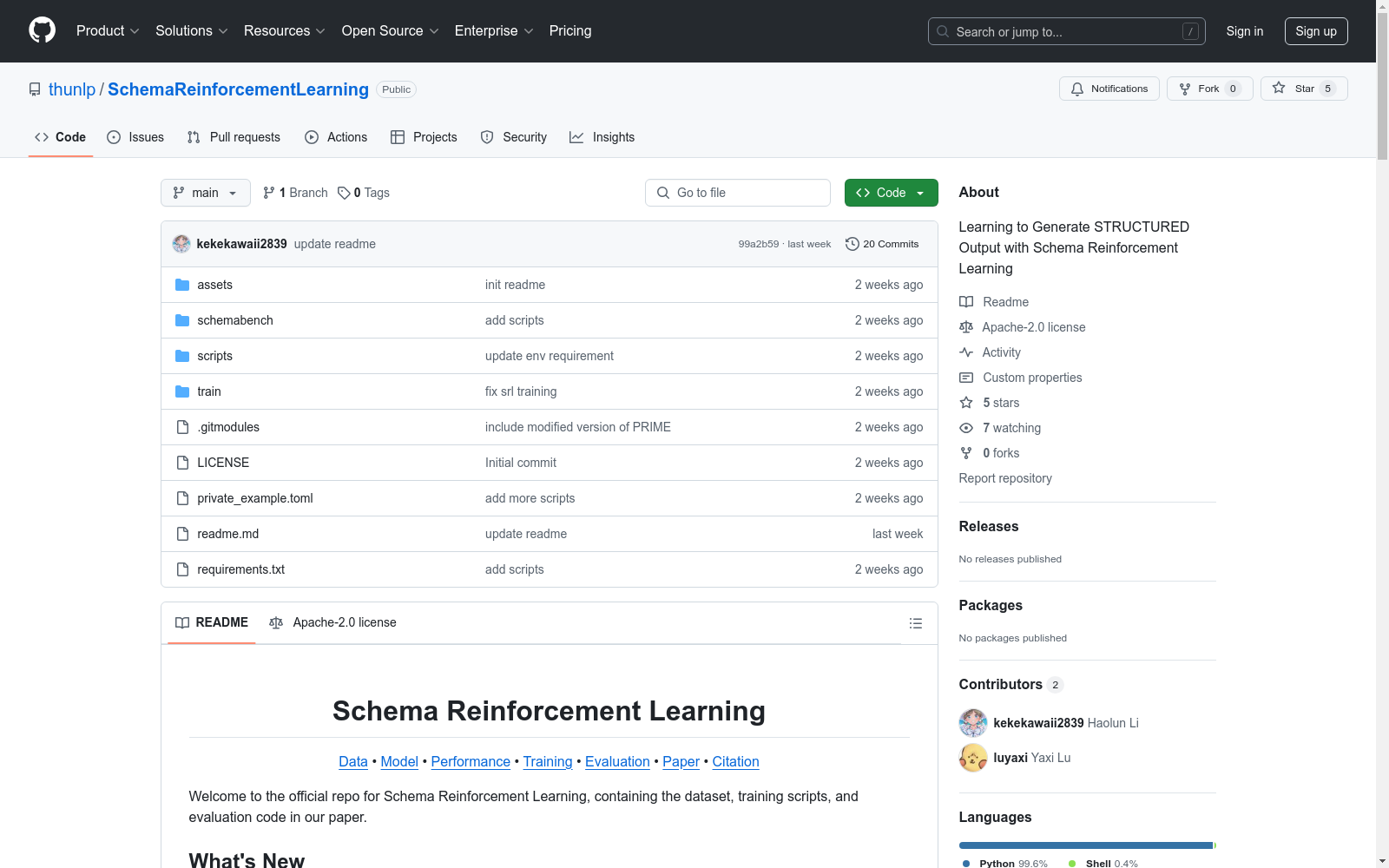Open the Security tab

point(514,137)
